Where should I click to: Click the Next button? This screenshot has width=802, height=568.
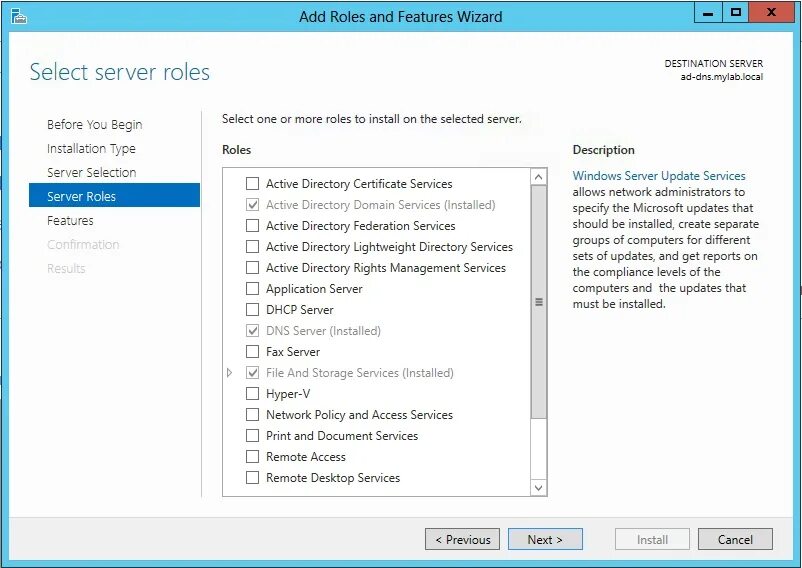544,539
